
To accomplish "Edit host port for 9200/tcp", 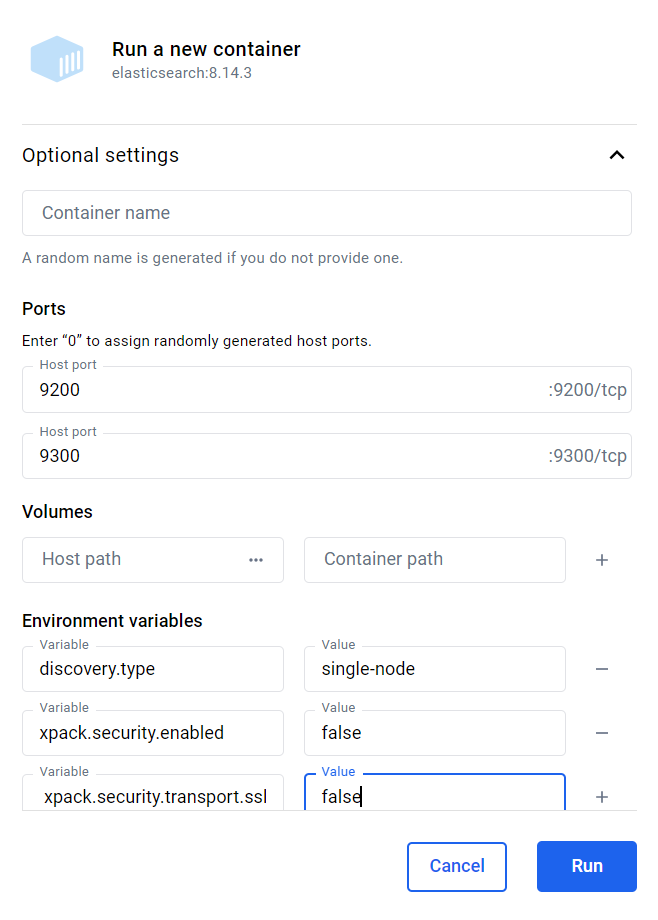I will click(327, 390).
